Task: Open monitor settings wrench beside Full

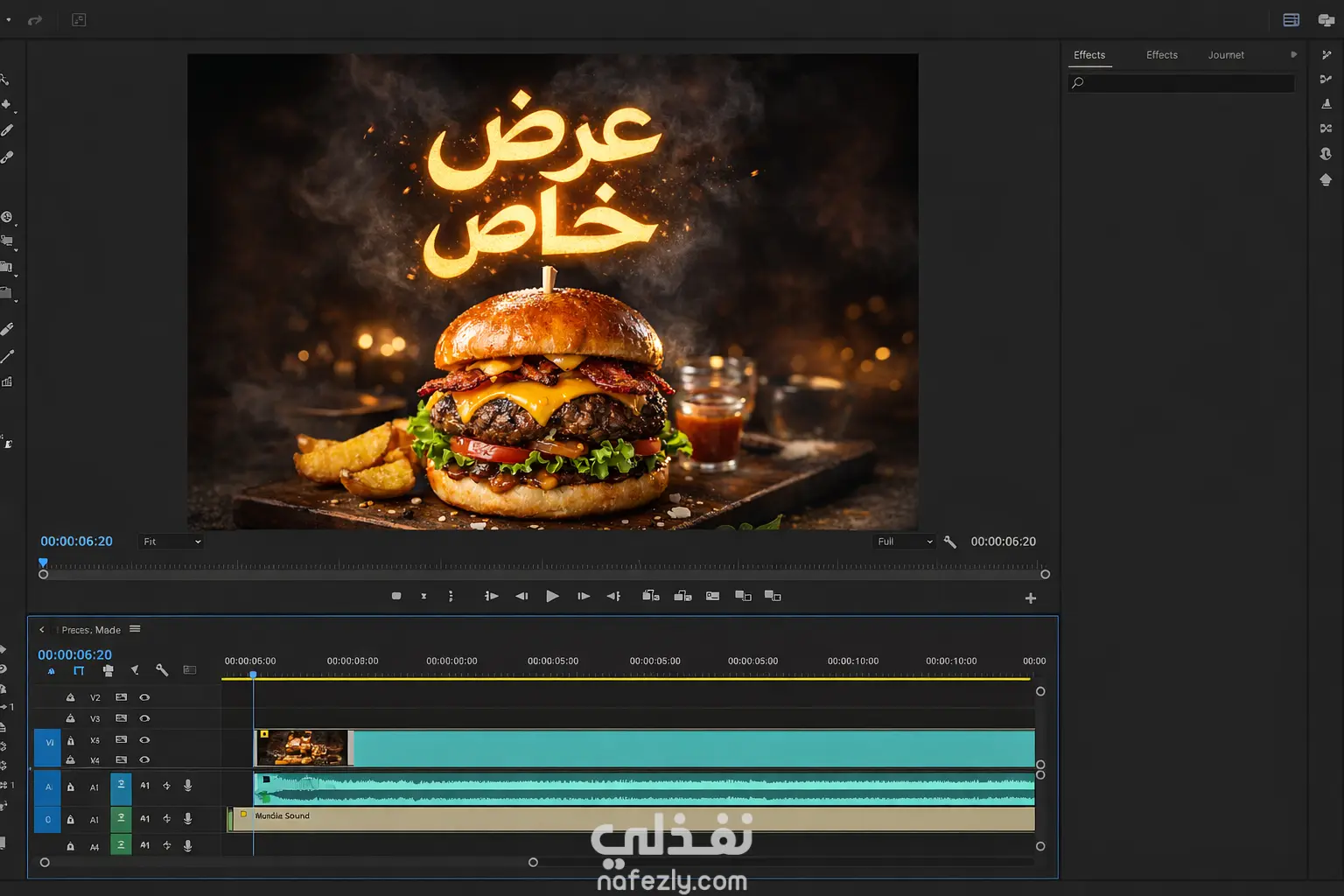Action: [x=950, y=542]
